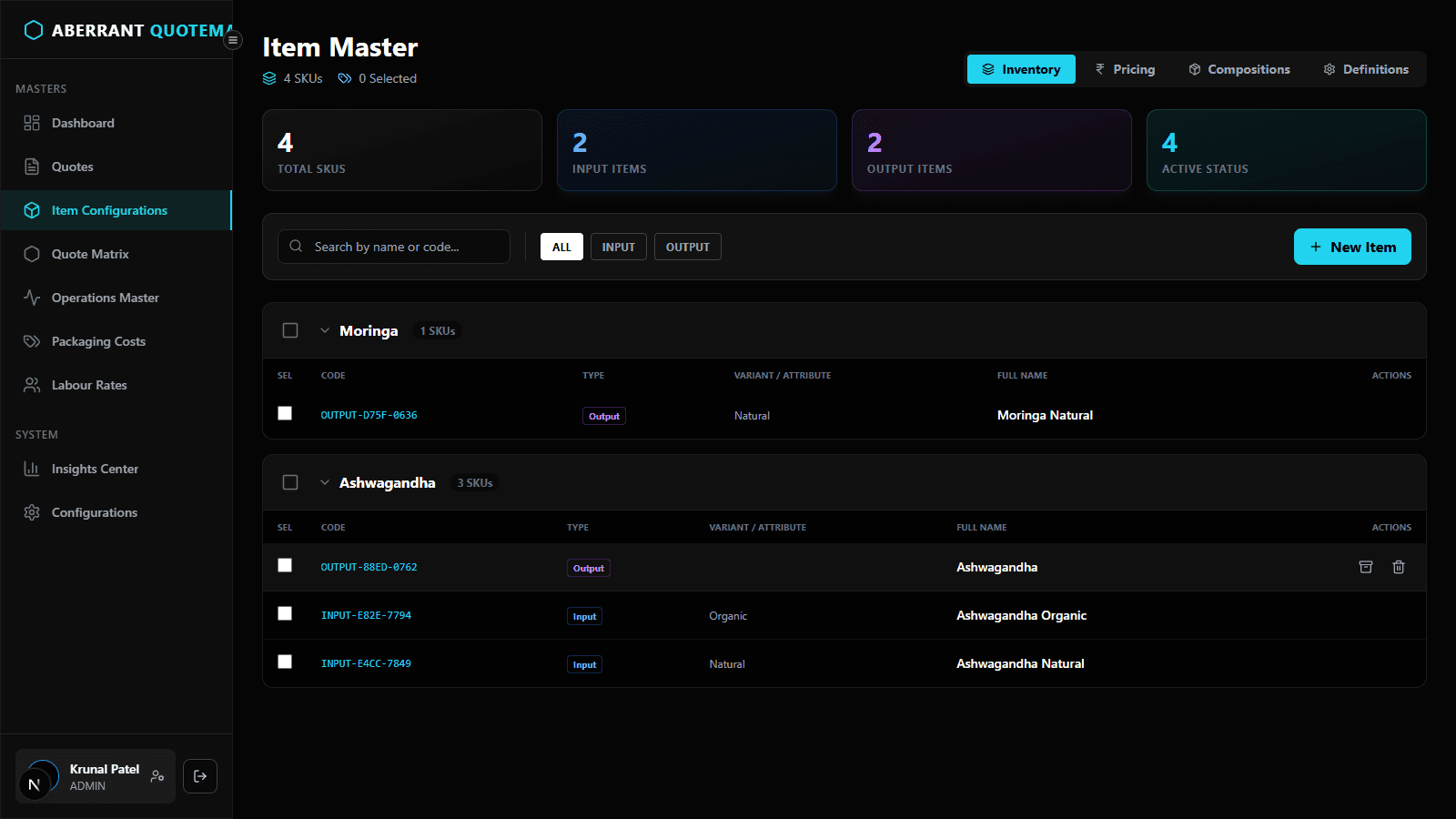This screenshot has width=1456, height=819.
Task: Select all items in Moringa group checkbox
Action: point(290,330)
